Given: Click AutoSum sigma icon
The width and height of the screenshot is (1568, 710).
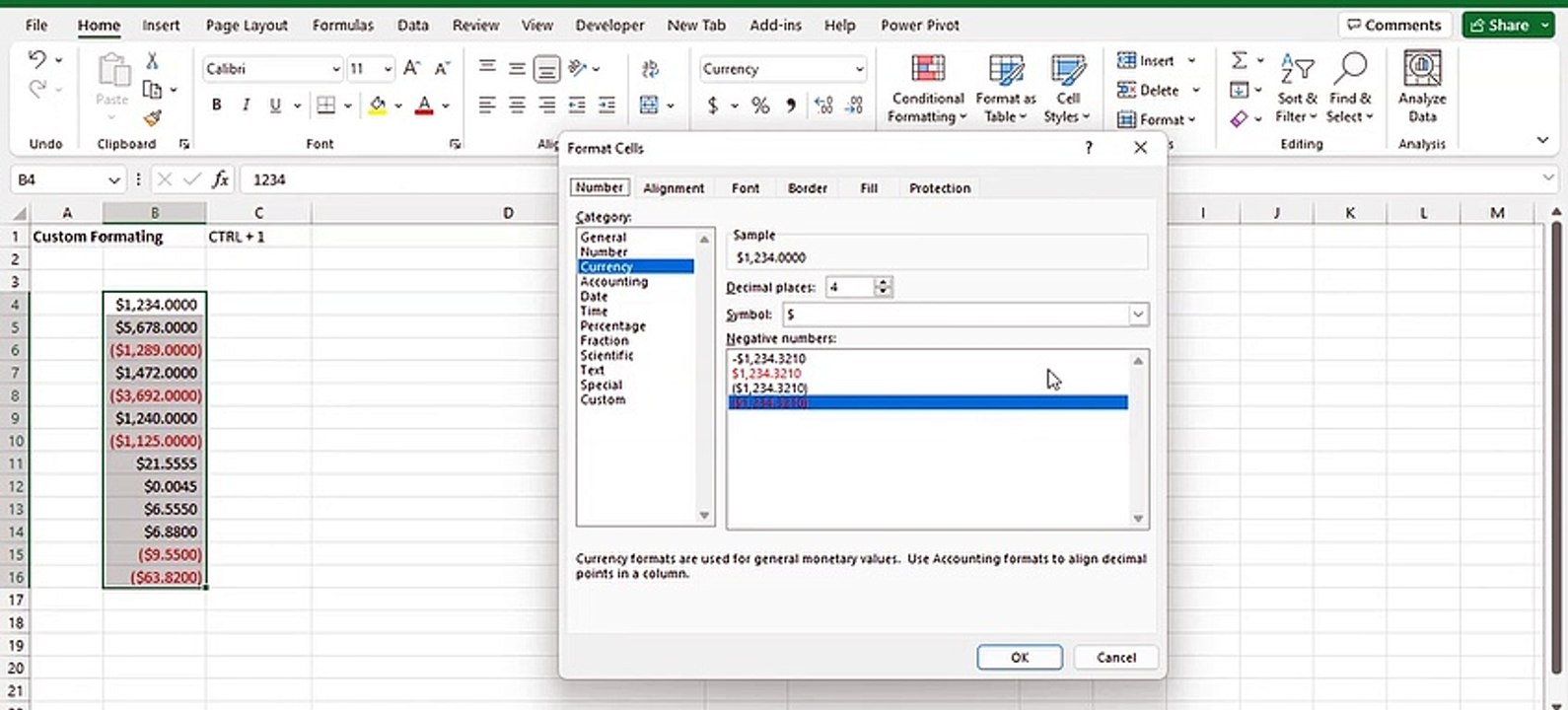Looking at the screenshot, I should click(1240, 61).
